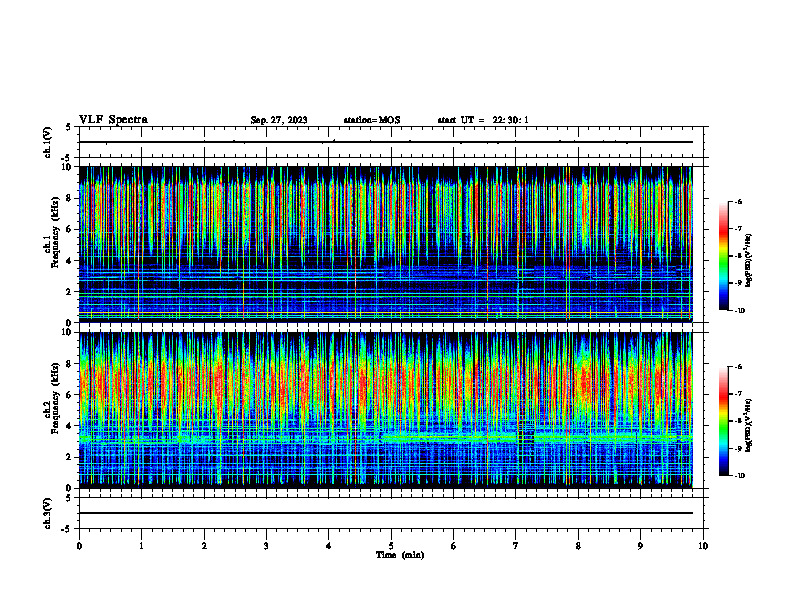This screenshot has height=612, width=792.
Task: Click the ch.3 voltage trace line panel
Action: (391, 513)
